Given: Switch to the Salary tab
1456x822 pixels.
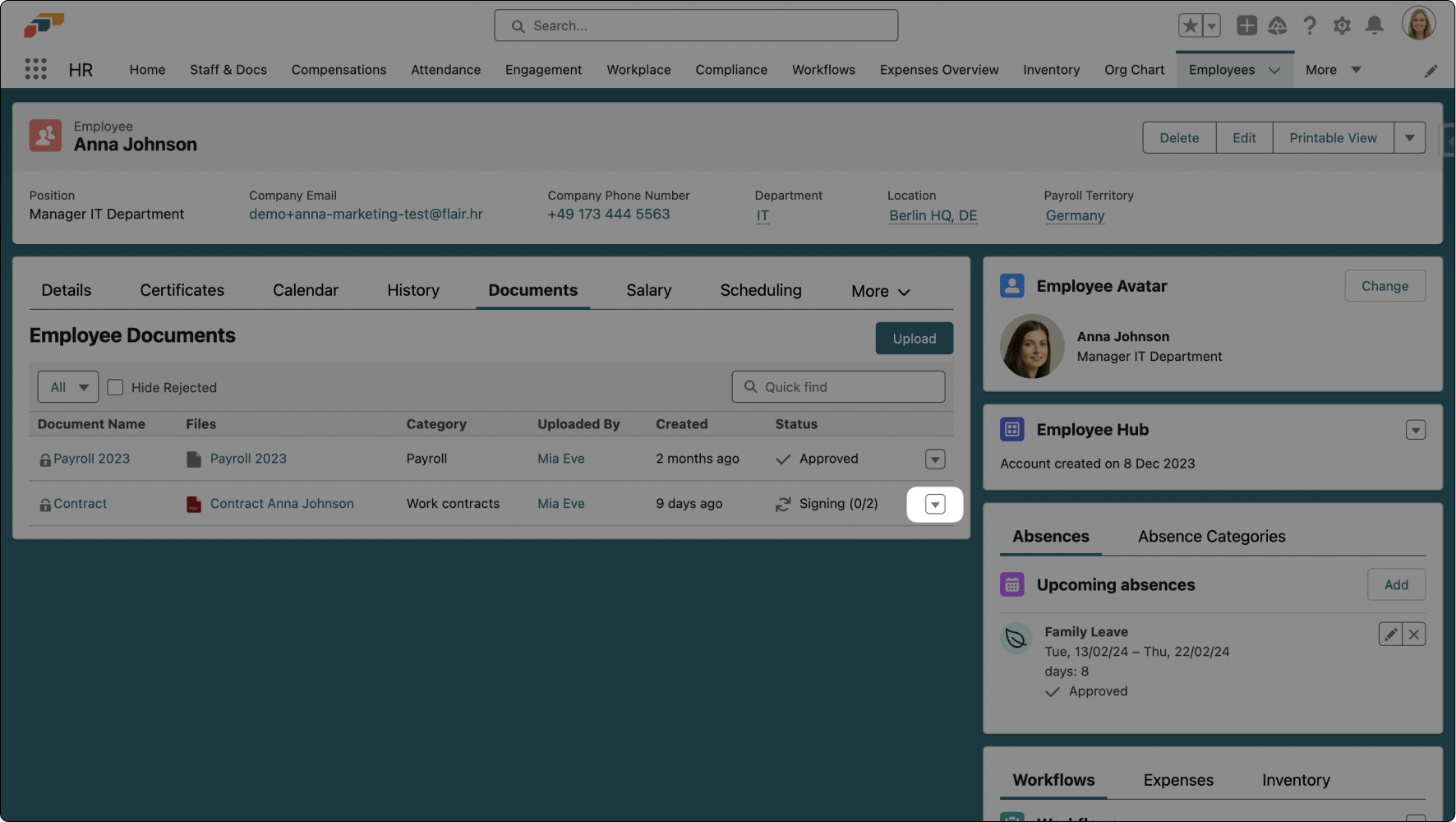Looking at the screenshot, I should pos(648,290).
